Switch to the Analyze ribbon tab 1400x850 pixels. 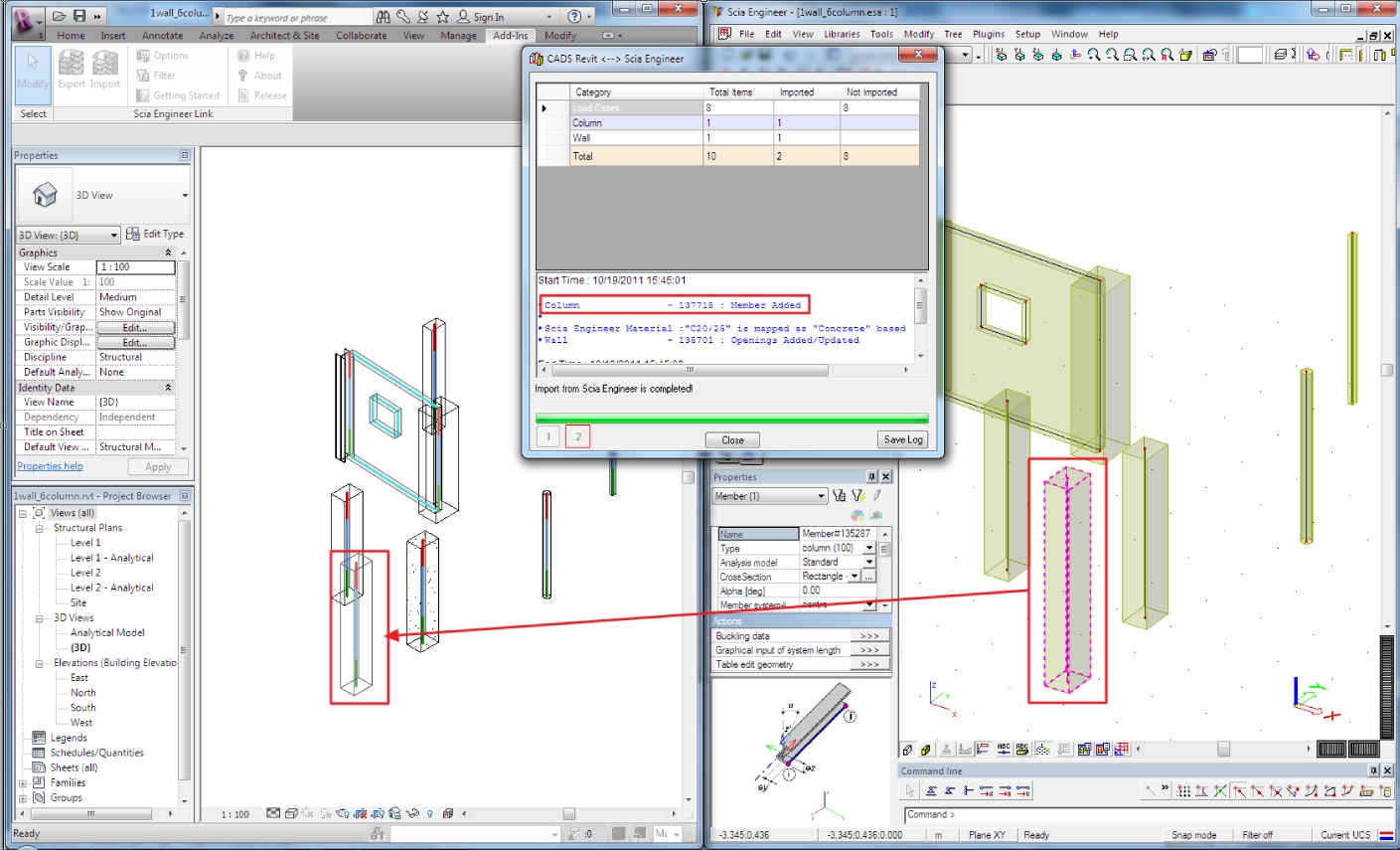tap(216, 34)
